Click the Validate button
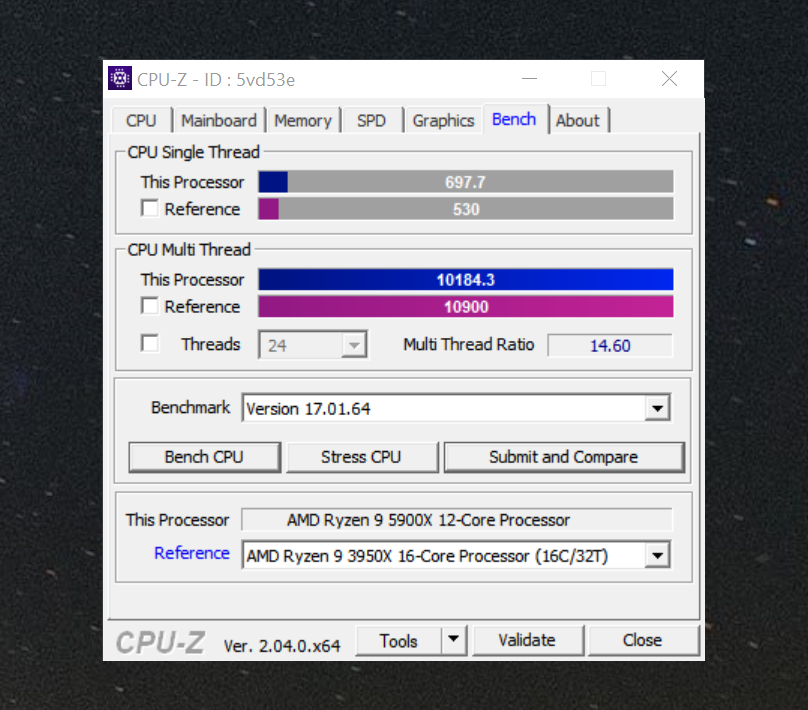This screenshot has height=710, width=808. pos(527,640)
